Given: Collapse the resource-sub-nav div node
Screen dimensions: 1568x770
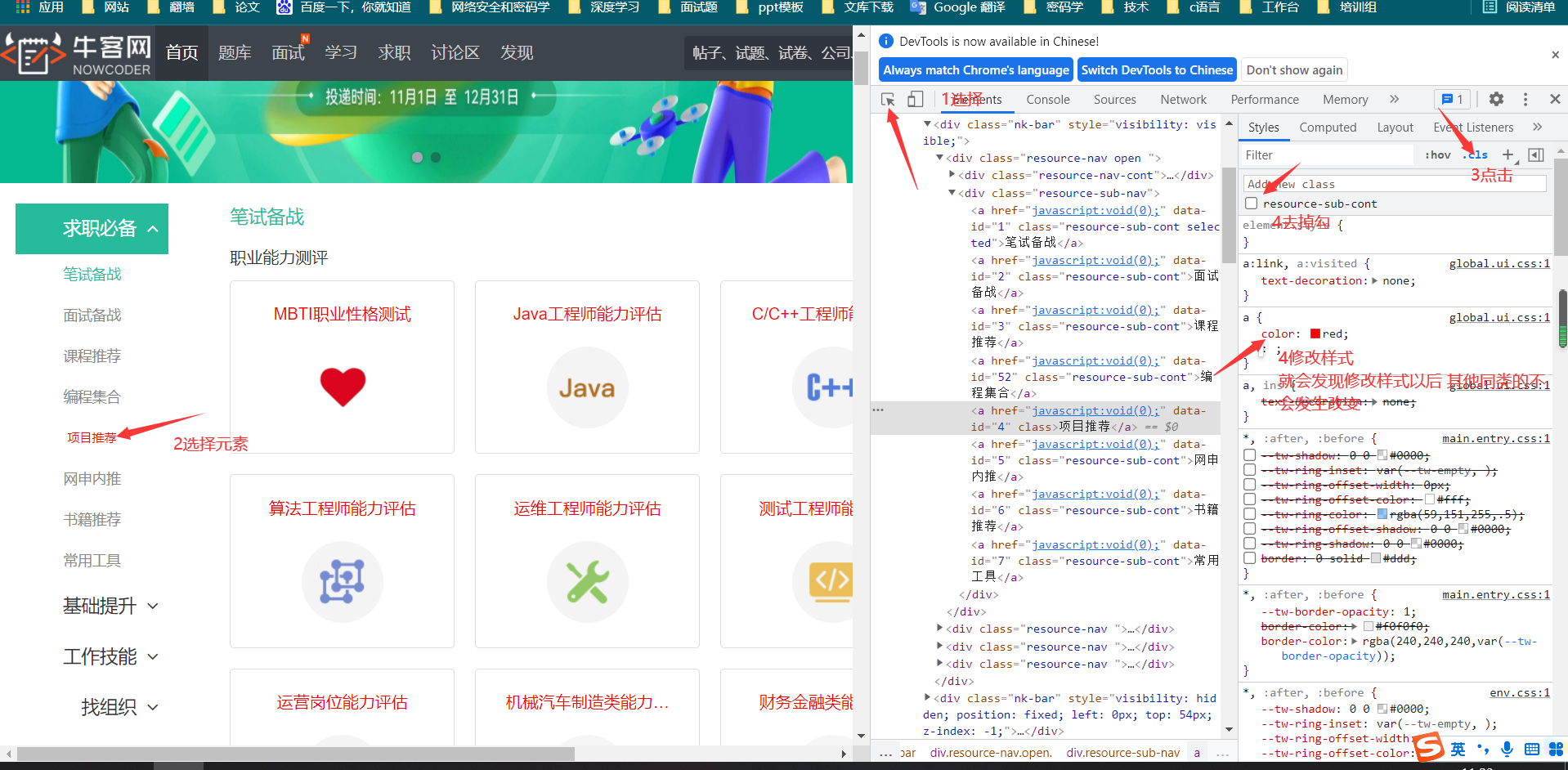Looking at the screenshot, I should [x=952, y=193].
